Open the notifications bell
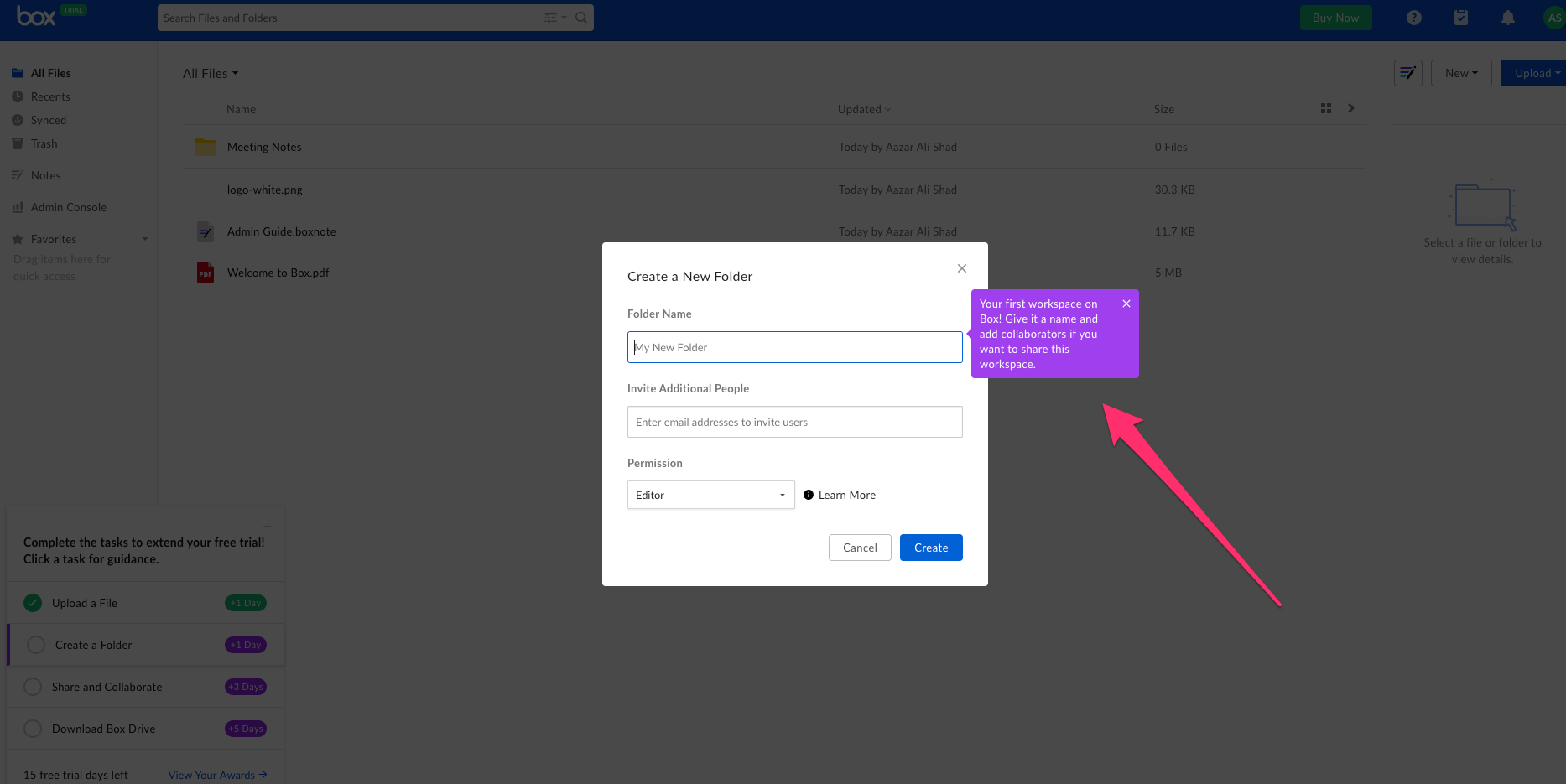The height and width of the screenshot is (784, 1566). pos(1507,18)
